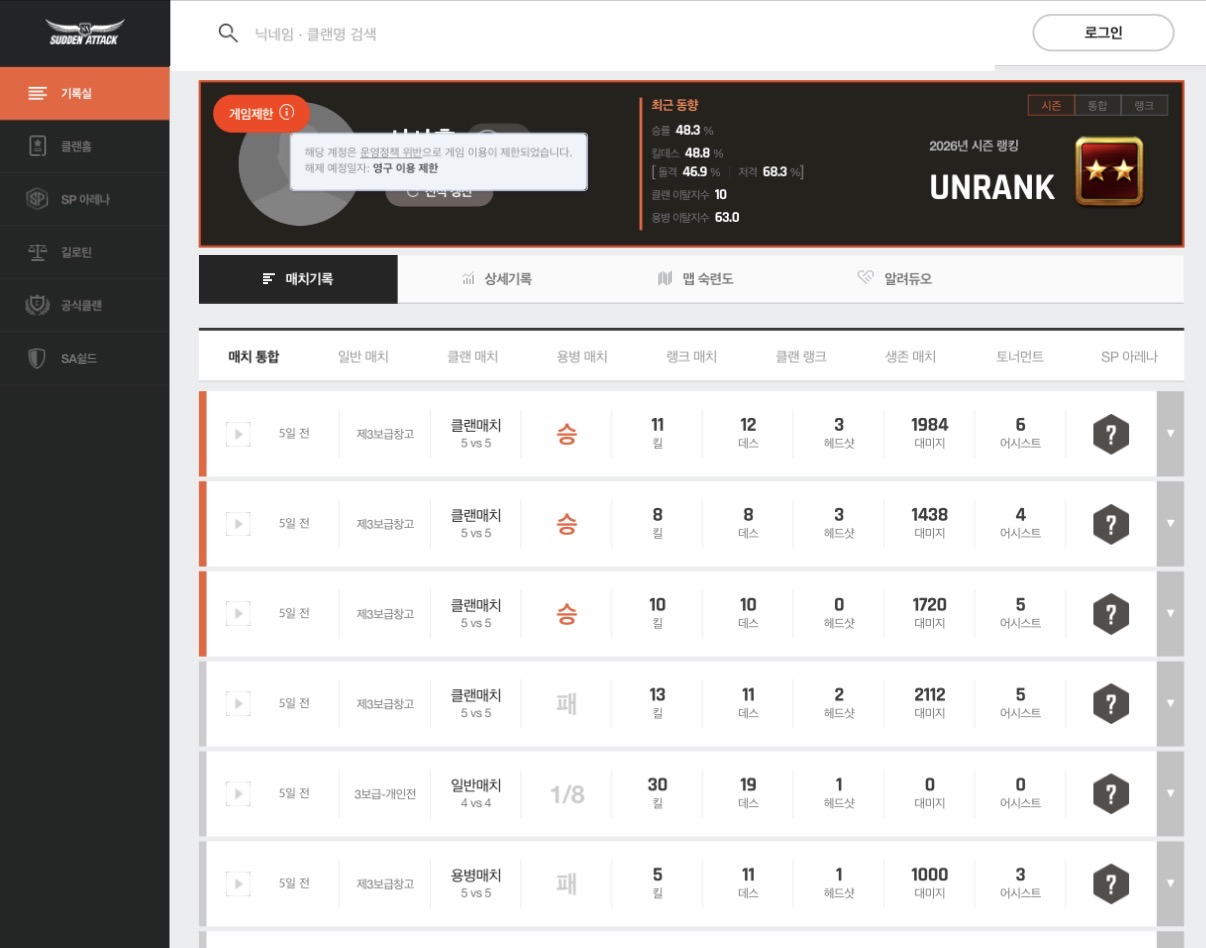Open the 맵 숙련도 tab
This screenshot has height=948, width=1206.
tap(695, 279)
